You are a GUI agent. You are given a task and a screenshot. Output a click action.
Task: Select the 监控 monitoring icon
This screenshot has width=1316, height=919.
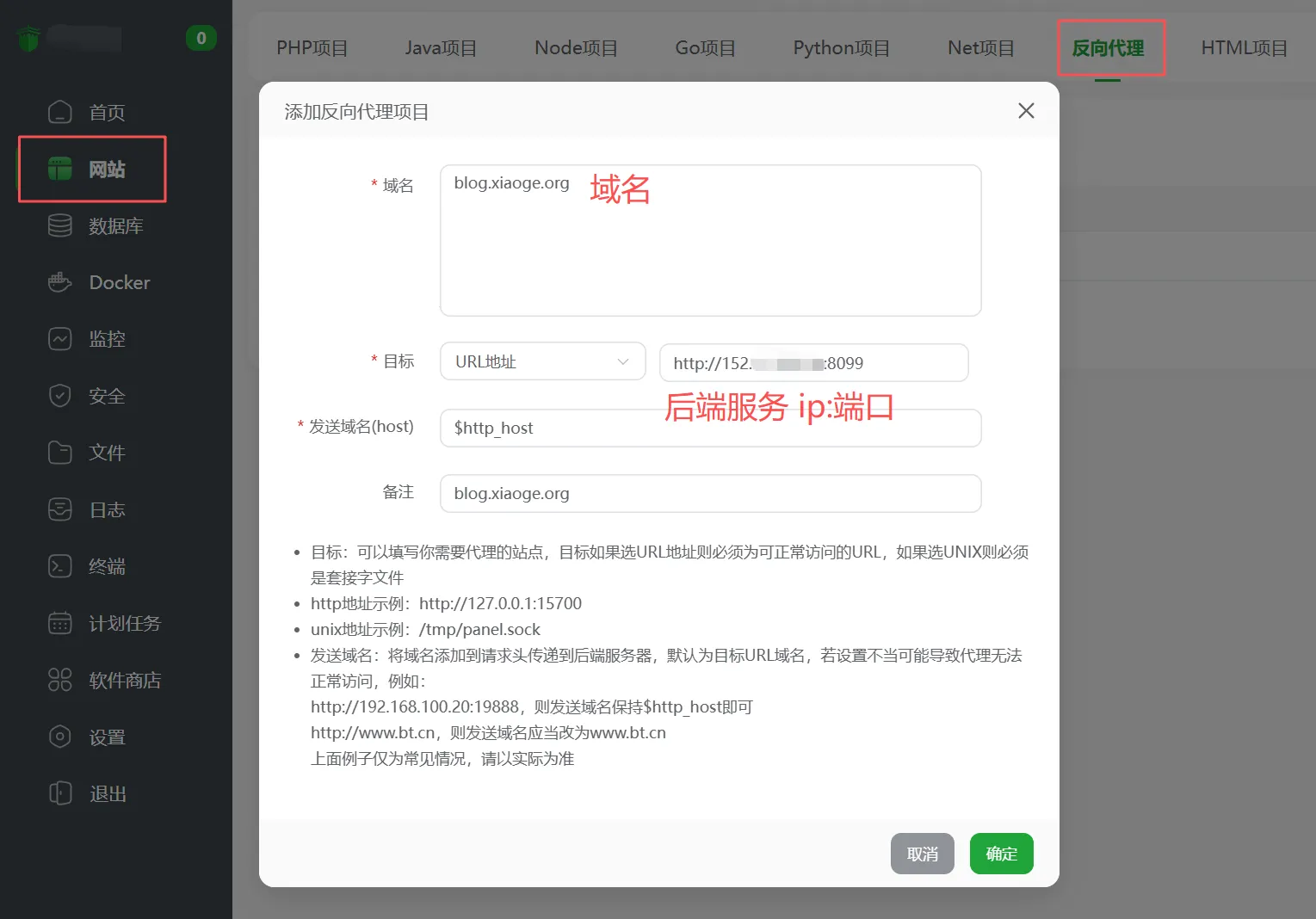pyautogui.click(x=60, y=339)
